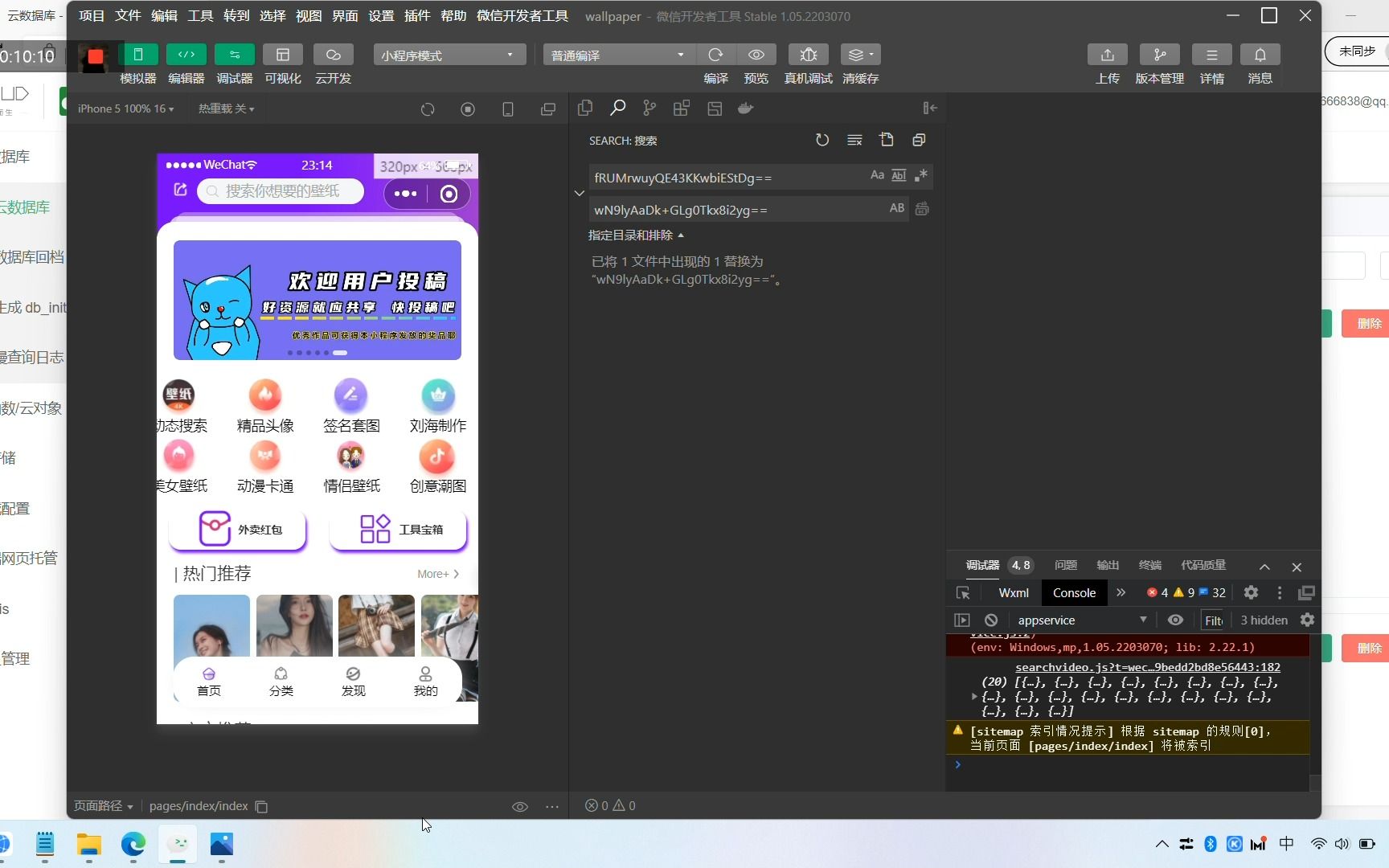Open the appservice context dropdown
Image resolution: width=1389 pixels, height=868 pixels.
pyautogui.click(x=1081, y=620)
